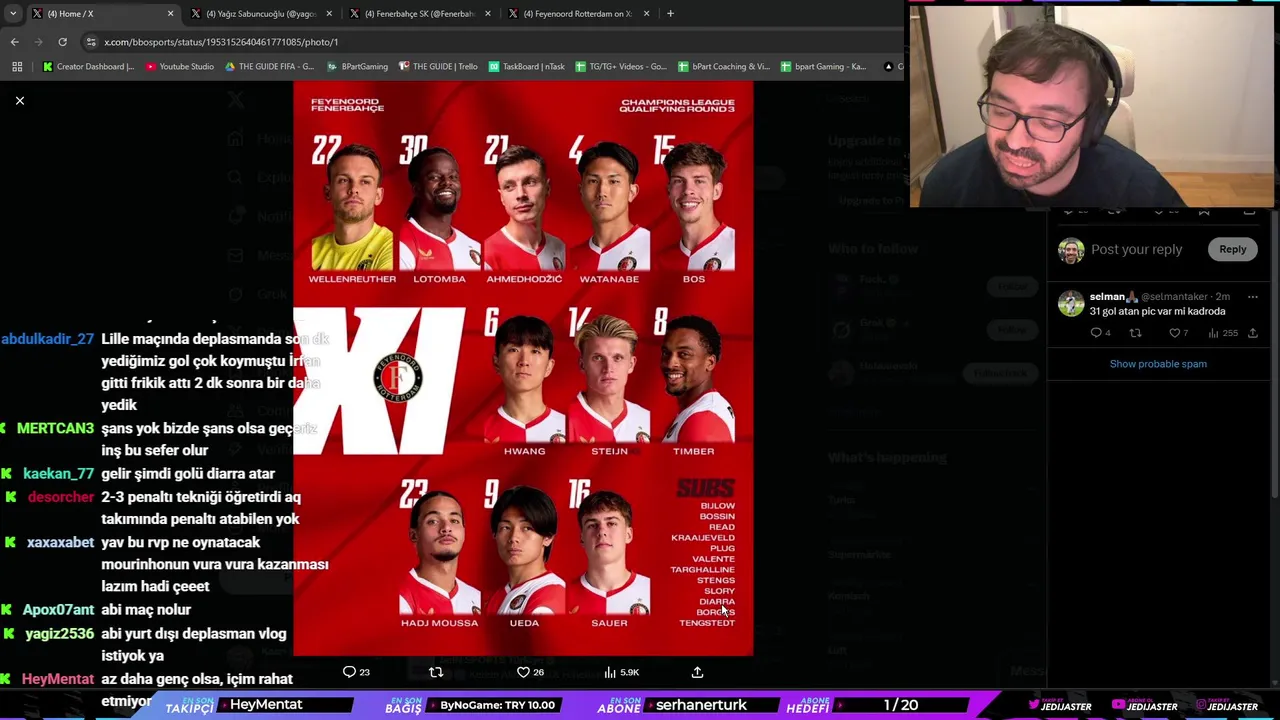The height and width of the screenshot is (720, 1280).
Task: Open the three-dot menu on selman's comment
Action: click(1252, 297)
